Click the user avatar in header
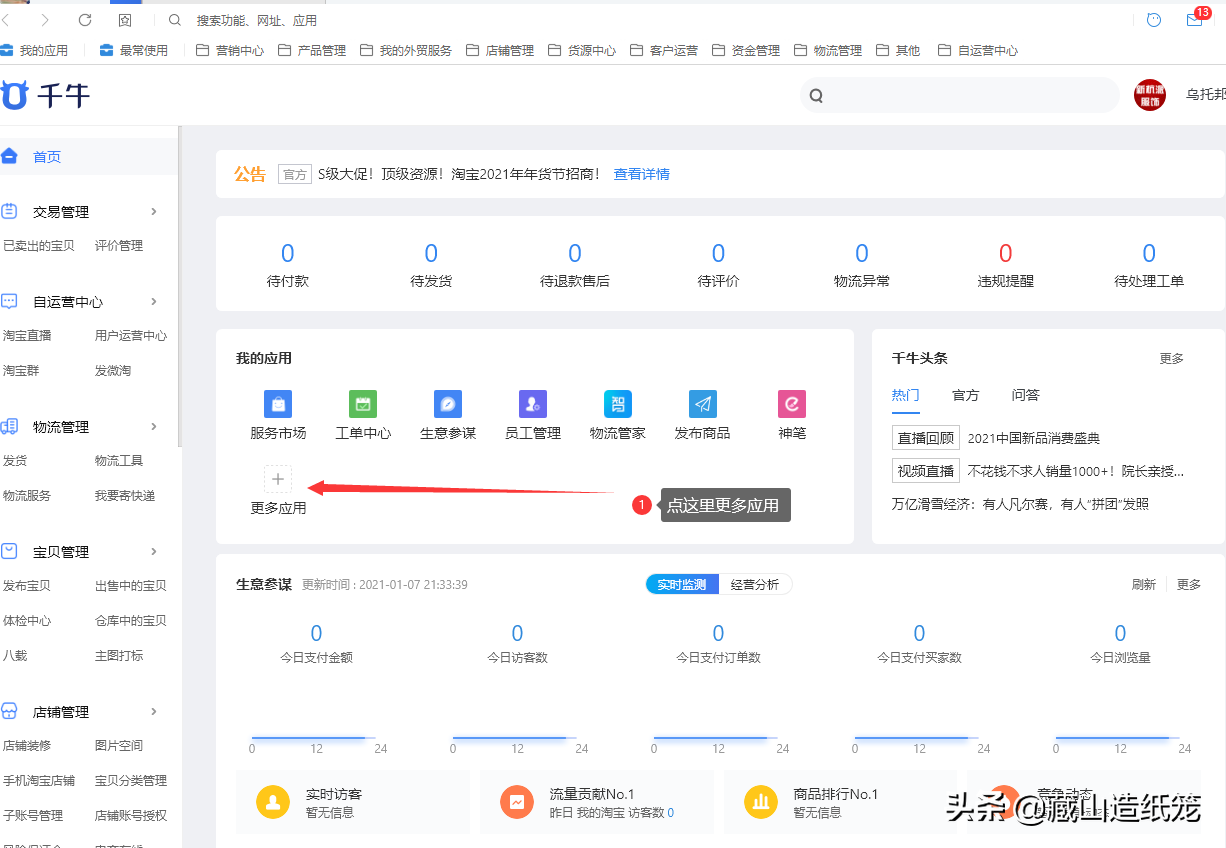 coord(1150,95)
